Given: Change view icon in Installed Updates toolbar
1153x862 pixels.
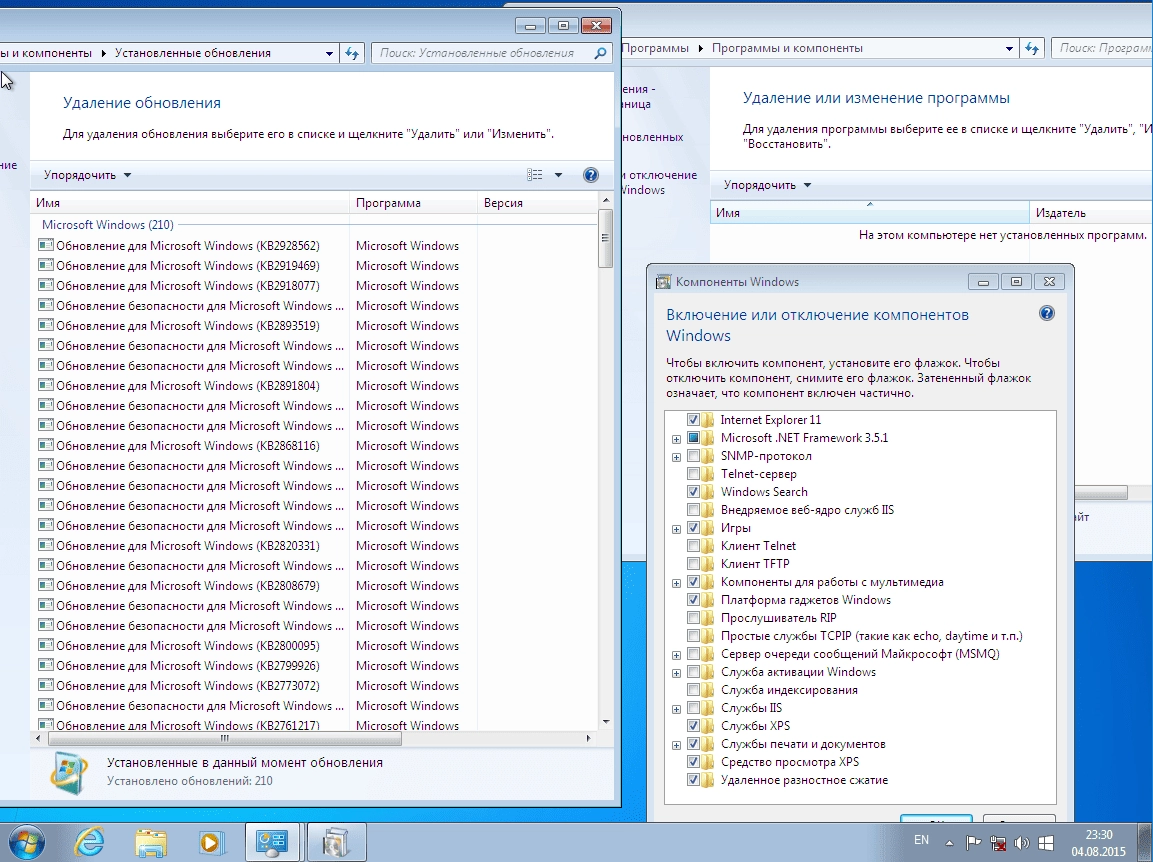Looking at the screenshot, I should click(535, 175).
